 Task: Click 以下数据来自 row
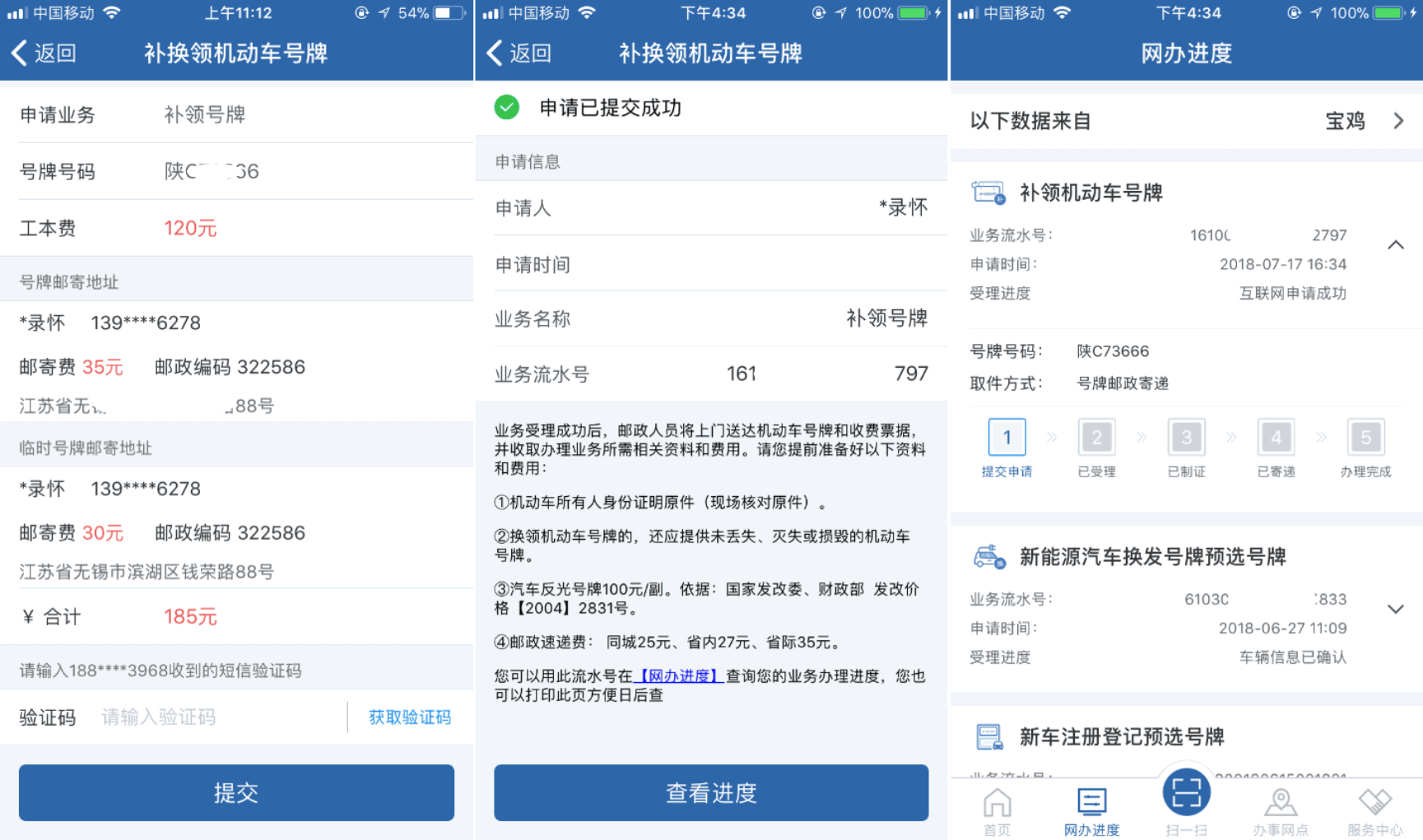[x=1186, y=121]
